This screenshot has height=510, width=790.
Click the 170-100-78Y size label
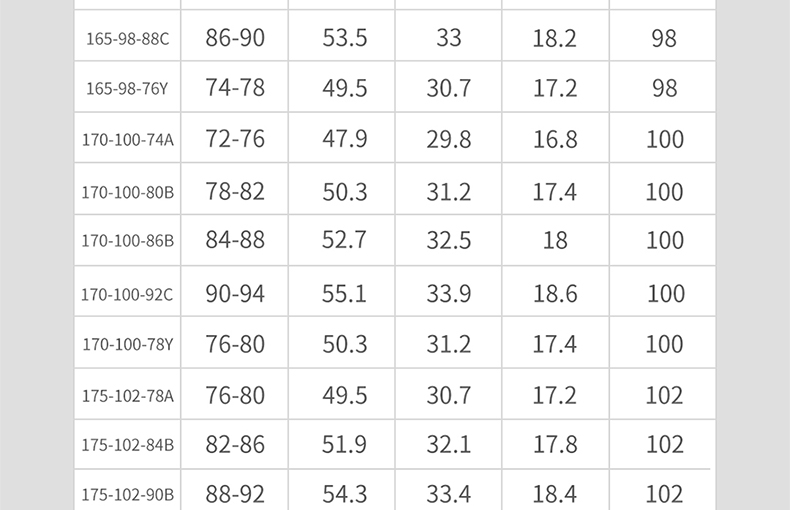(x=127, y=345)
